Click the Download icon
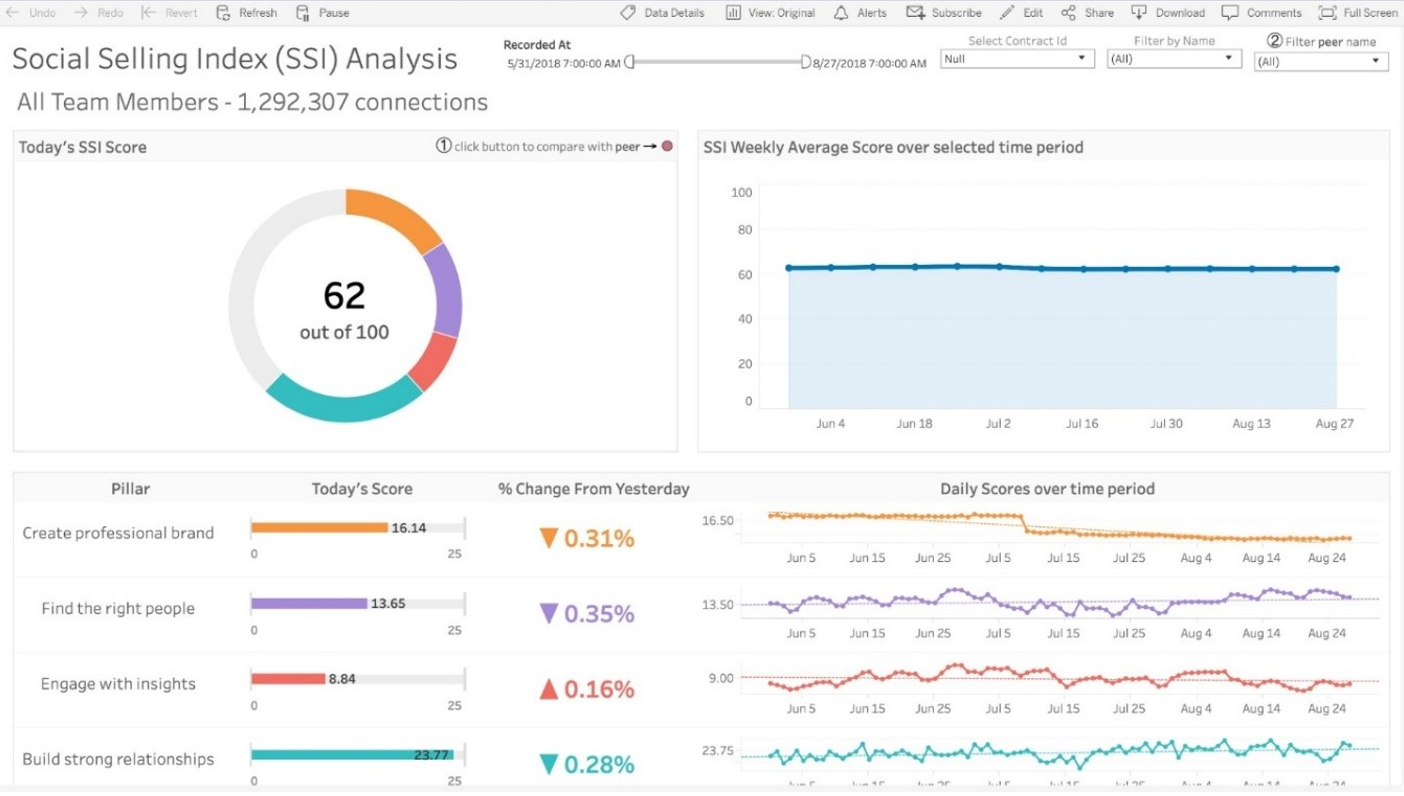The image size is (1404, 796). click(1139, 13)
